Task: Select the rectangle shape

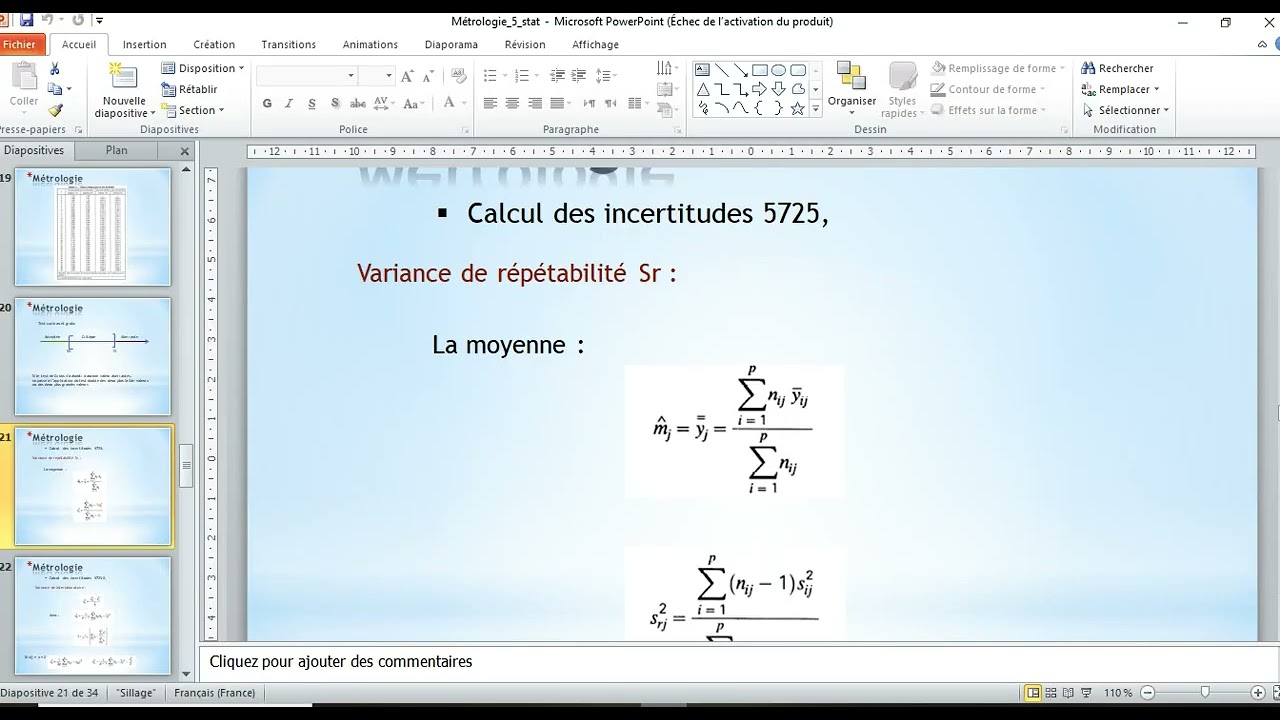Action: click(x=759, y=70)
